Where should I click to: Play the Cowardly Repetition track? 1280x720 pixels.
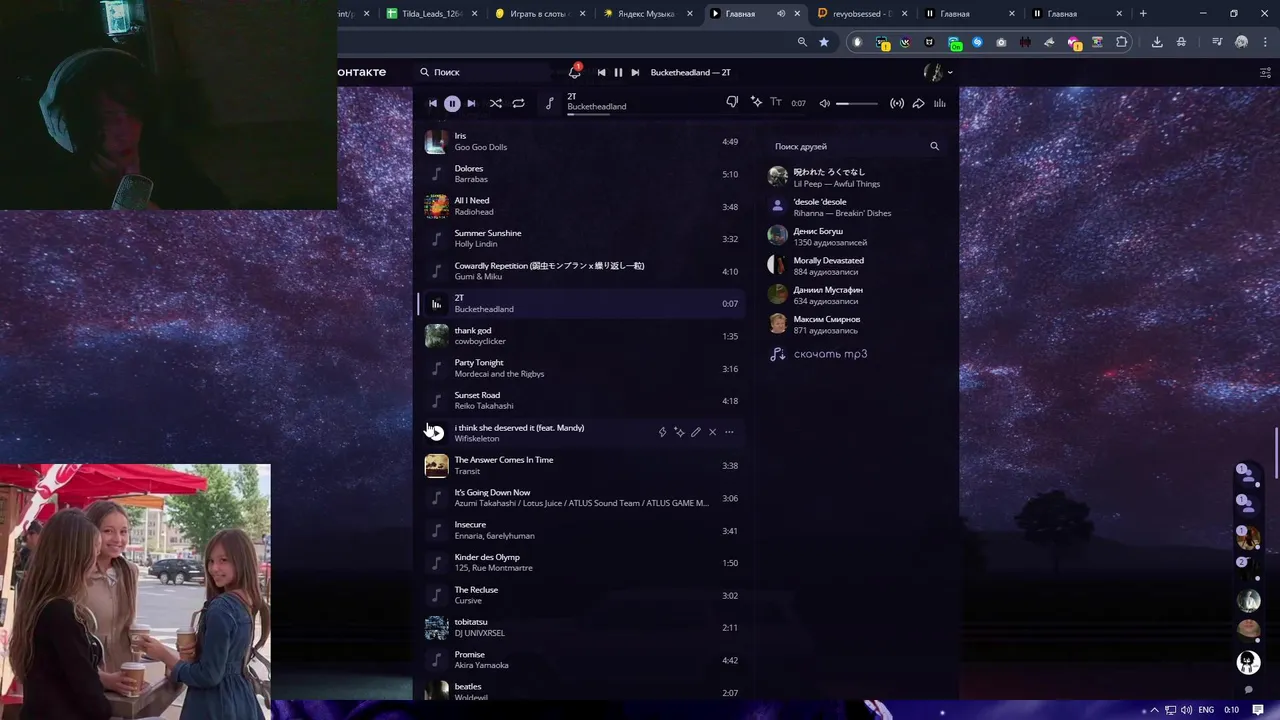tap(436, 271)
